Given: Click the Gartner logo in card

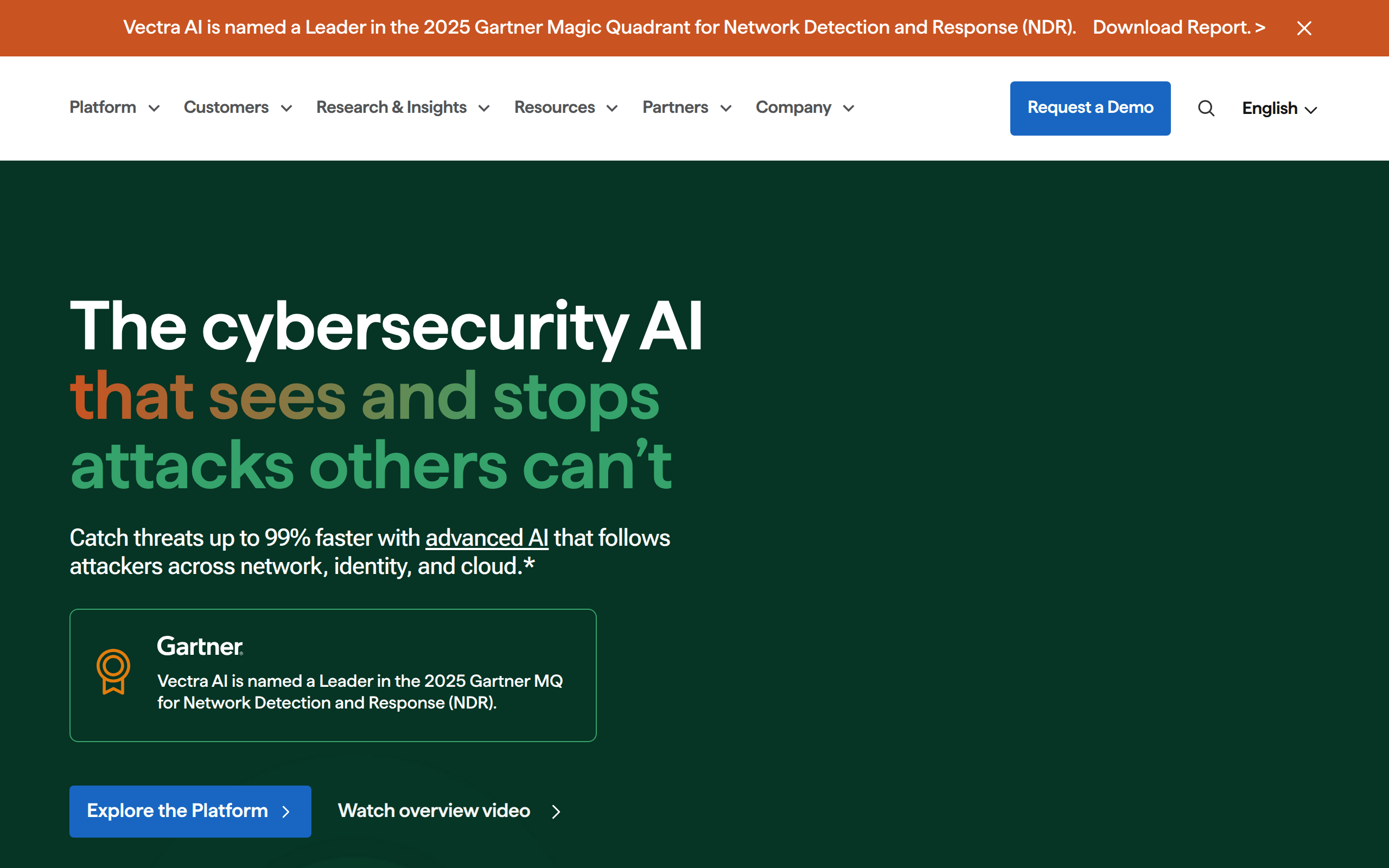Looking at the screenshot, I should click(200, 647).
